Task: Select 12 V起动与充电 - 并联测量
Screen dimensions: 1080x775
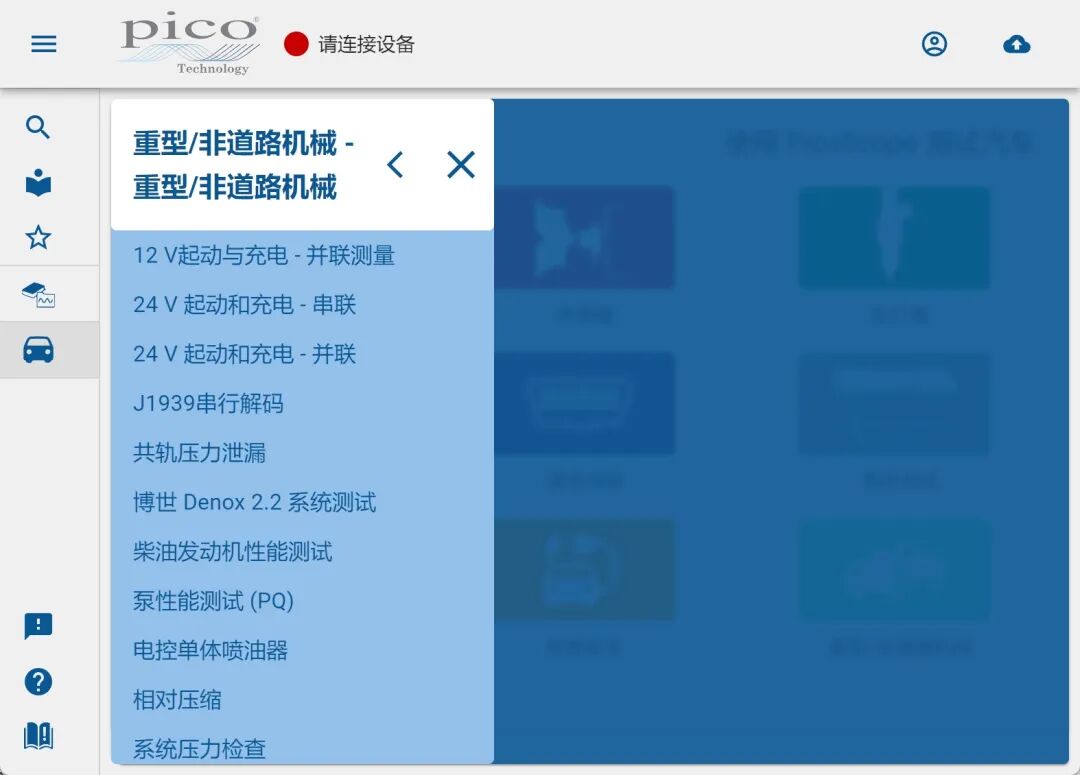Action: 264,256
